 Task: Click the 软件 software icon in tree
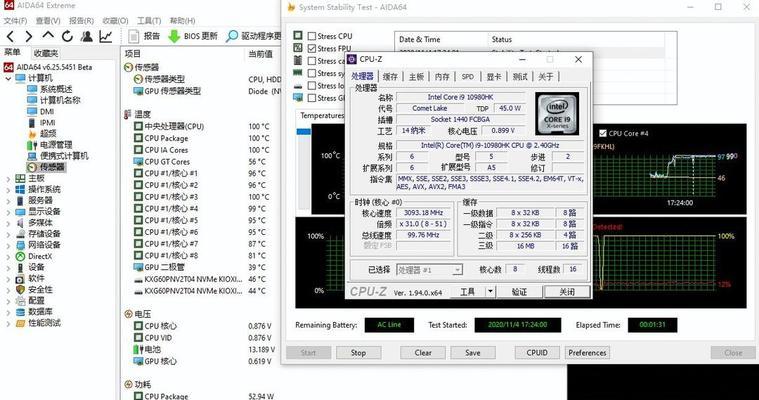(x=20, y=278)
